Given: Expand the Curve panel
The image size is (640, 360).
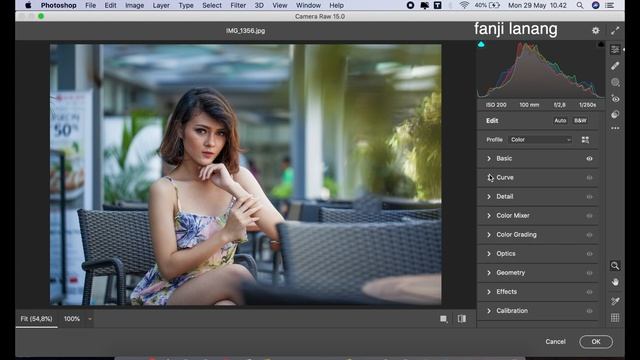Looking at the screenshot, I should click(489, 178).
